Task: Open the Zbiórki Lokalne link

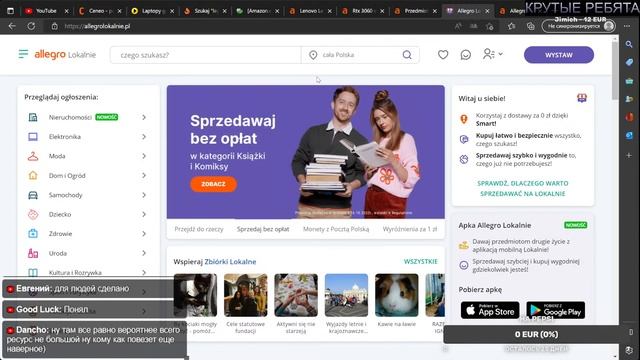Action: tap(230, 262)
